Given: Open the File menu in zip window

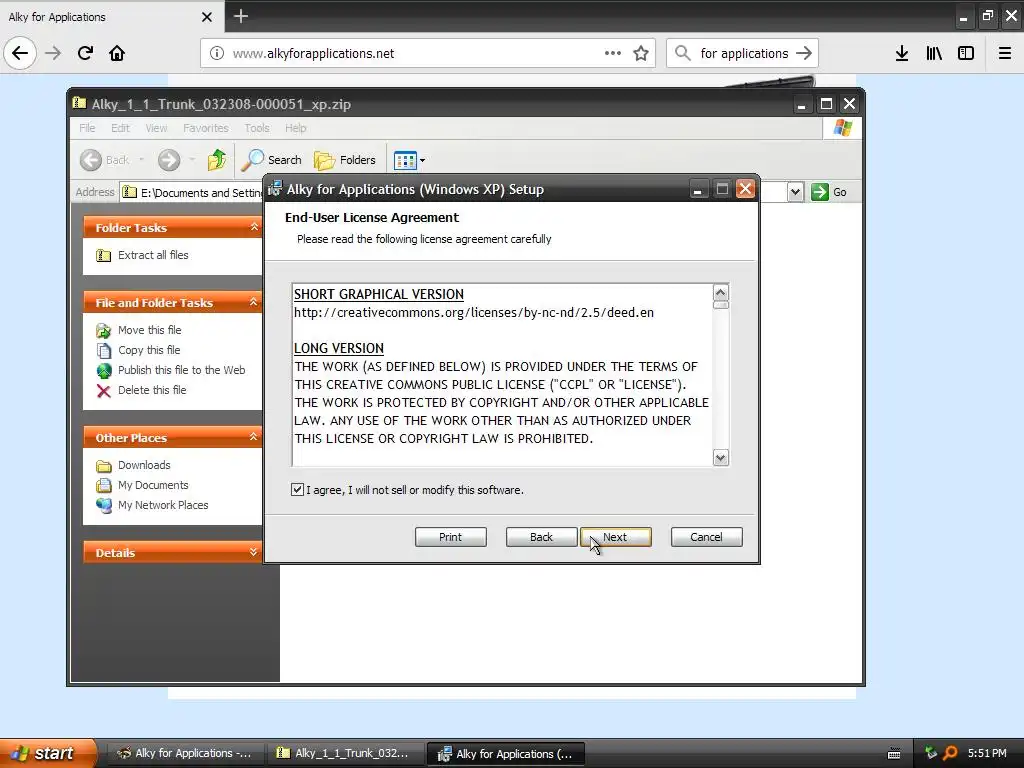Looking at the screenshot, I should click(87, 128).
